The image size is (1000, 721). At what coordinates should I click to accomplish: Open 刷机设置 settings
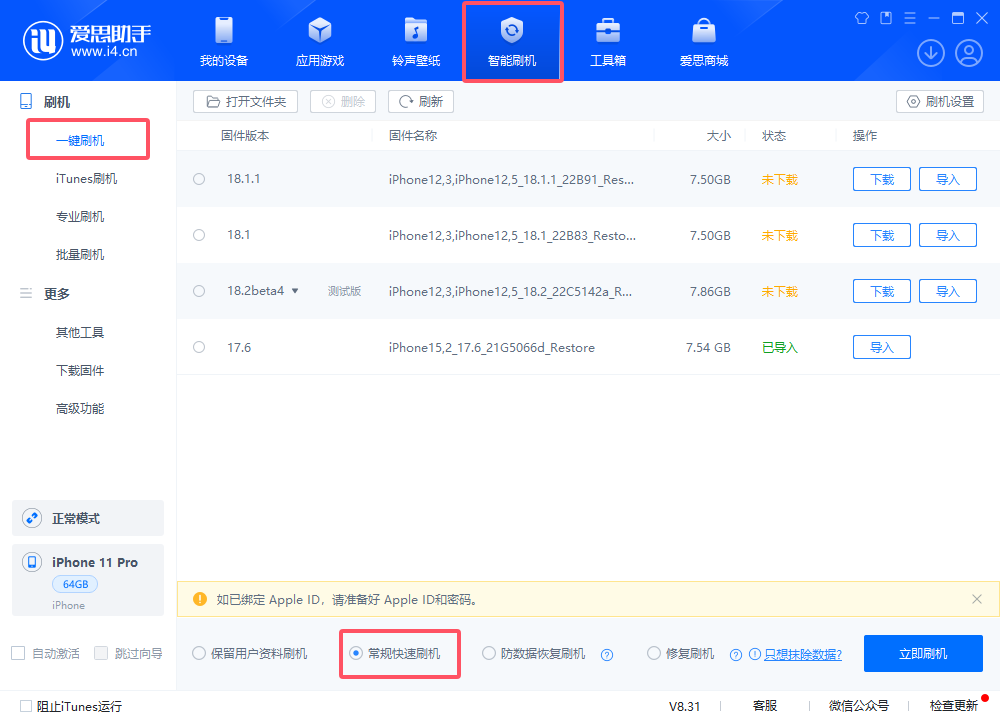[x=940, y=101]
